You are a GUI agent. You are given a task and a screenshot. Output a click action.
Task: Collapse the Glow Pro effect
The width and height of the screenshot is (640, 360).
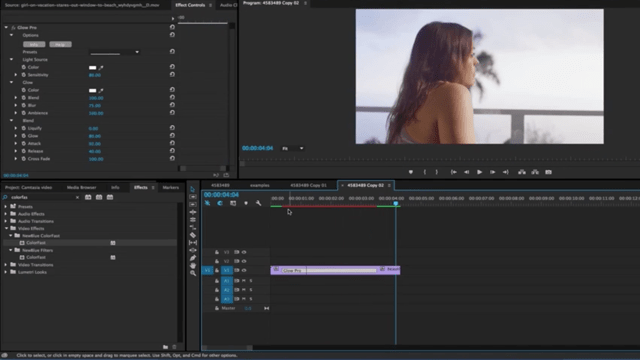point(6,27)
